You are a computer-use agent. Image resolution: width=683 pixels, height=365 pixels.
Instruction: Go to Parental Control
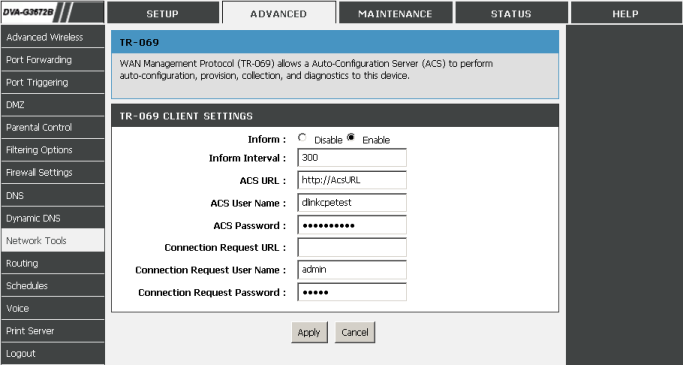click(x=53, y=128)
